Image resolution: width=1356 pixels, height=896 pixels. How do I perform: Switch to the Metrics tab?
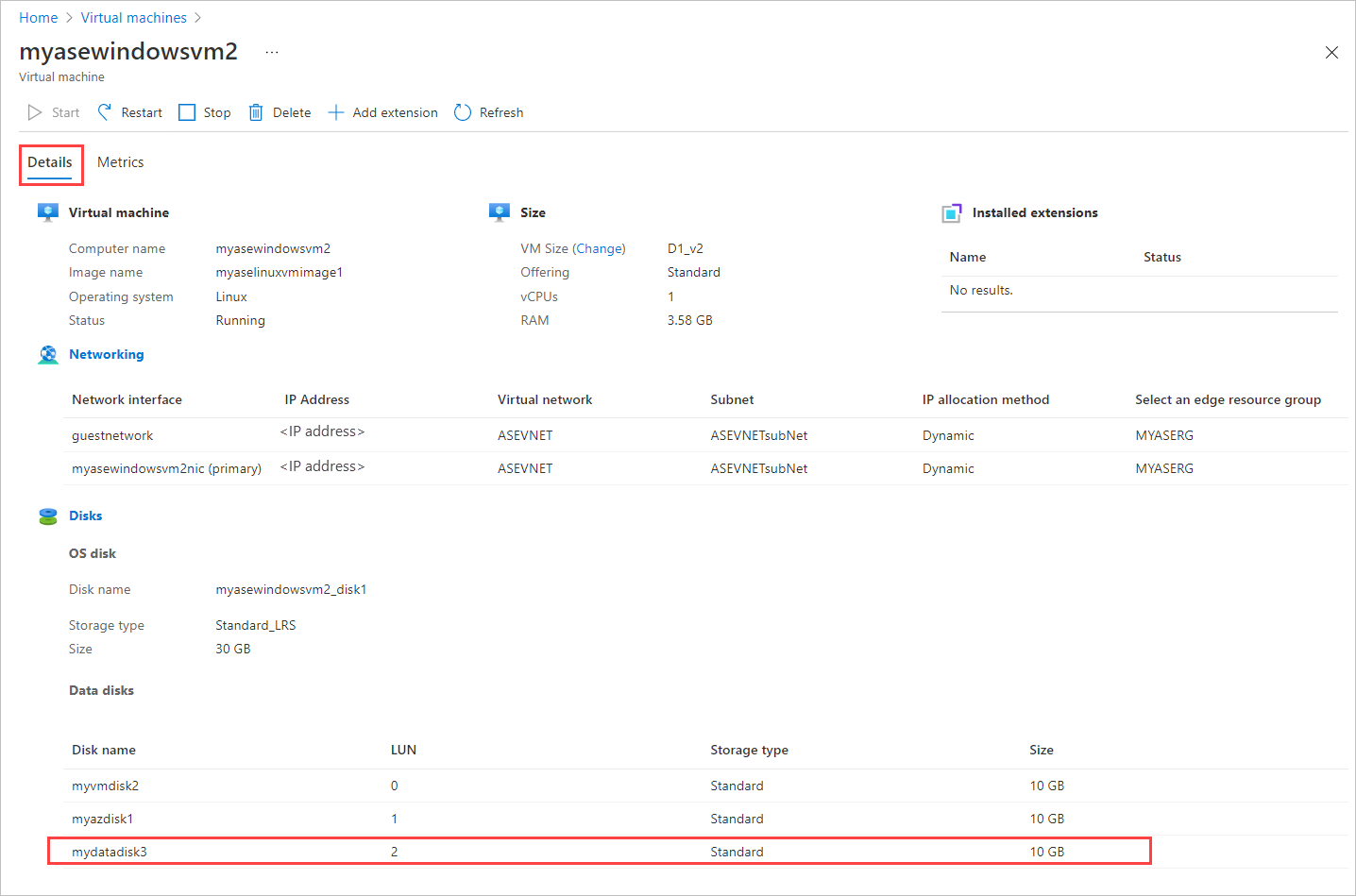tap(120, 161)
